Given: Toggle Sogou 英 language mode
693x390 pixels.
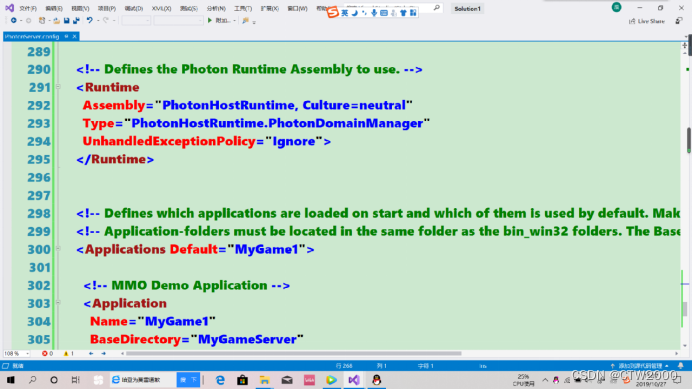Looking at the screenshot, I should [345, 13].
